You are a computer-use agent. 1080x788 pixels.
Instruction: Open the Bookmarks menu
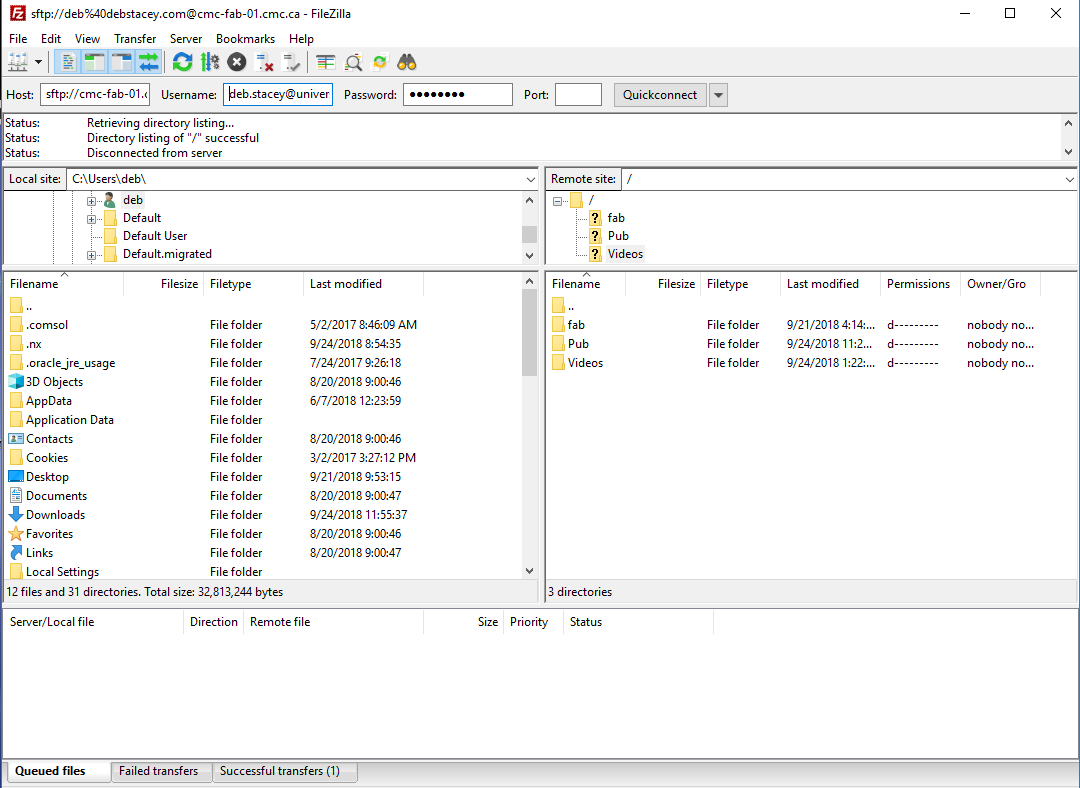[245, 39]
